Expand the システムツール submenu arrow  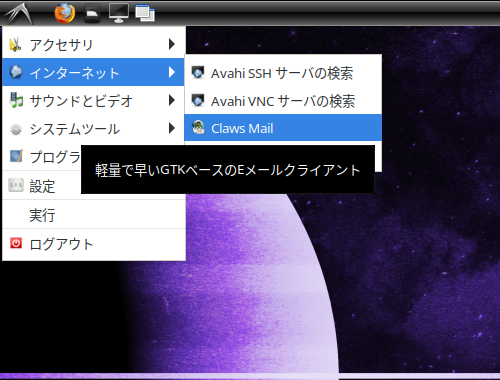pos(172,128)
